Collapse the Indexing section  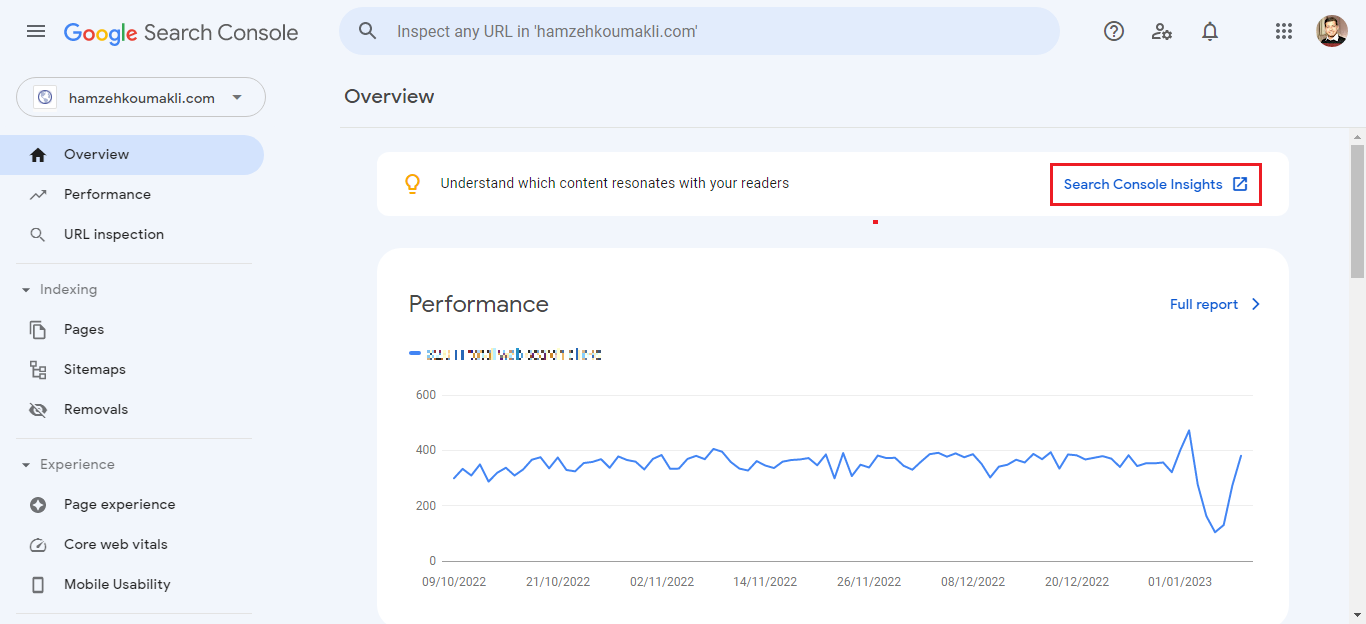(26, 290)
